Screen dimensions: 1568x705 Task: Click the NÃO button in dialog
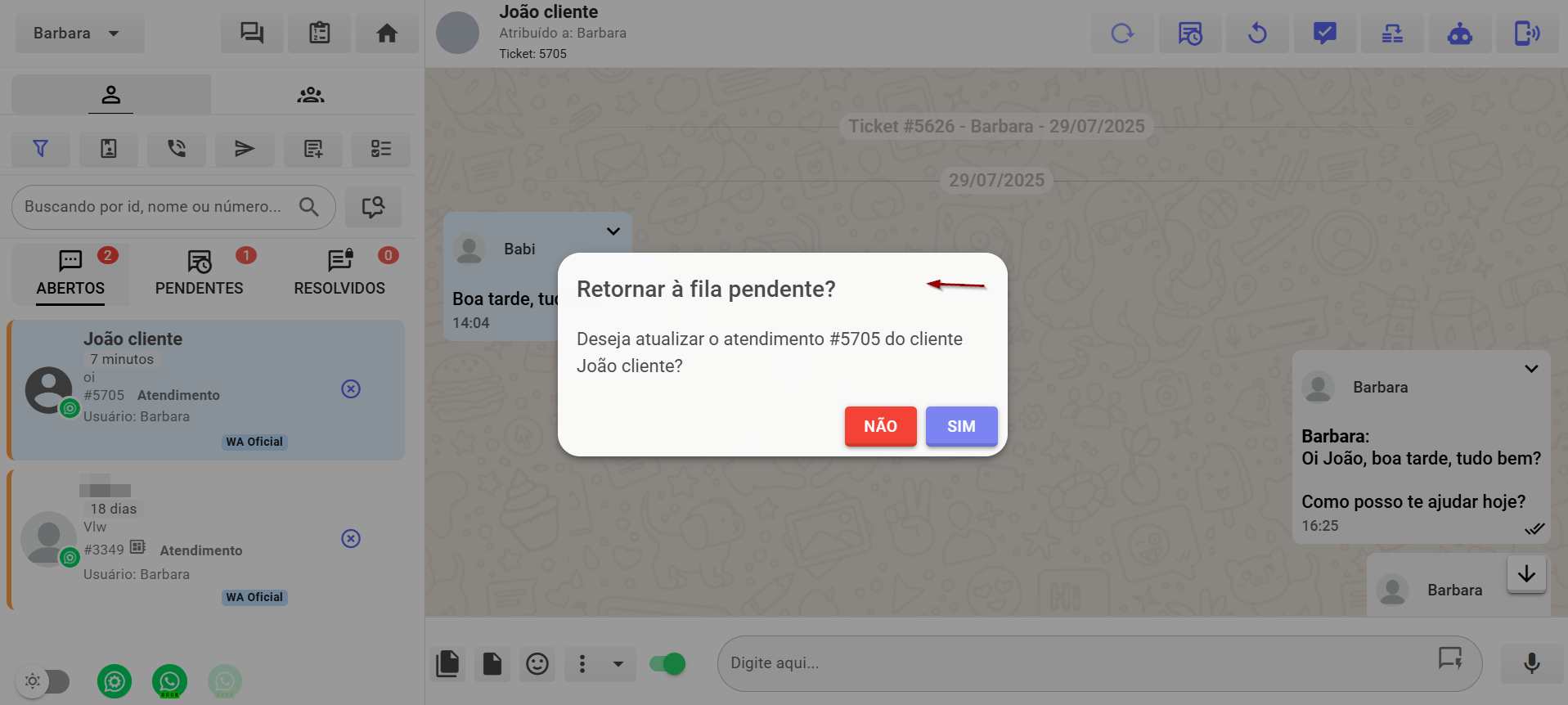[880, 426]
